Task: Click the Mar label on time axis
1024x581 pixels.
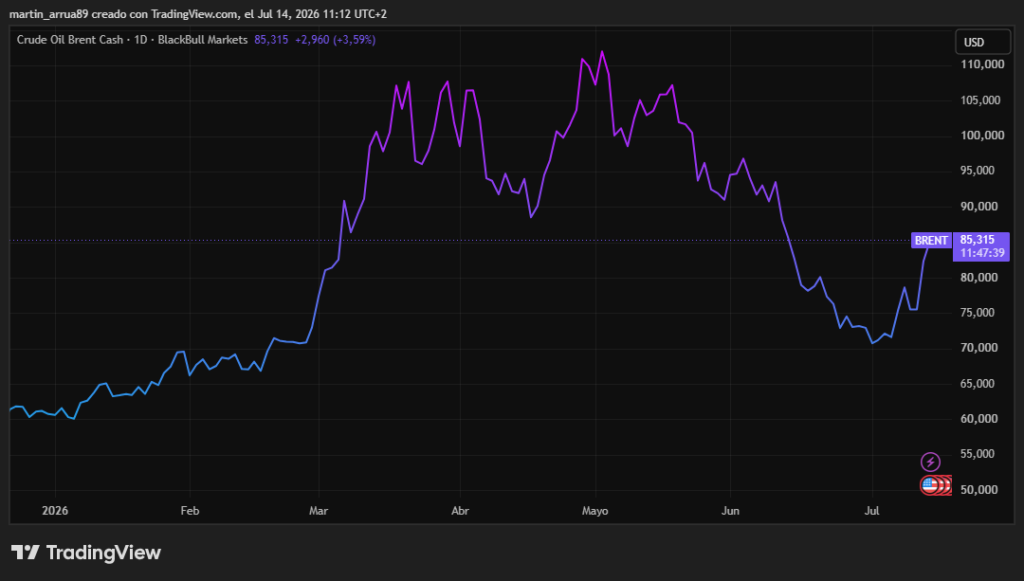Action: tap(318, 510)
